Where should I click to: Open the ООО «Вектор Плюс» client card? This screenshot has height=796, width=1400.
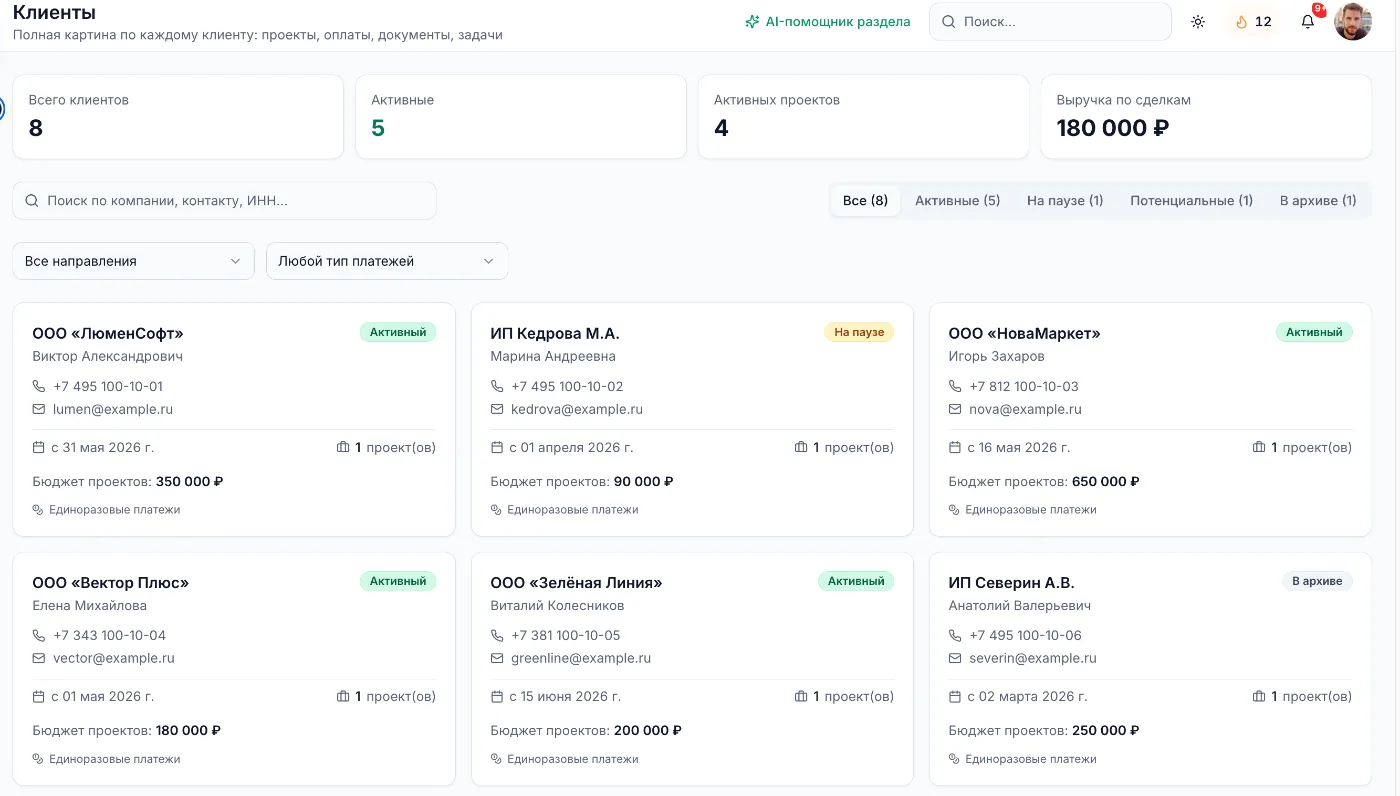tap(234, 669)
